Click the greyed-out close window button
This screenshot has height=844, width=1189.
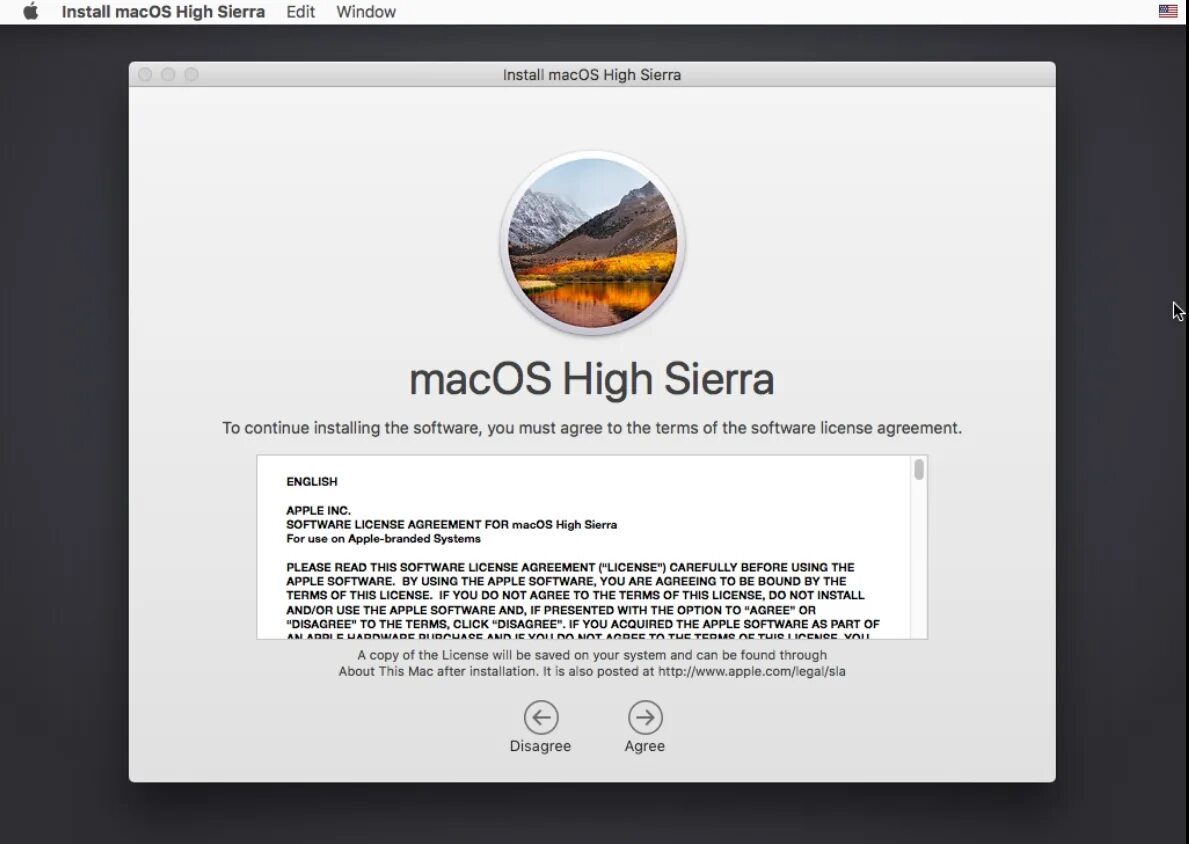[145, 74]
